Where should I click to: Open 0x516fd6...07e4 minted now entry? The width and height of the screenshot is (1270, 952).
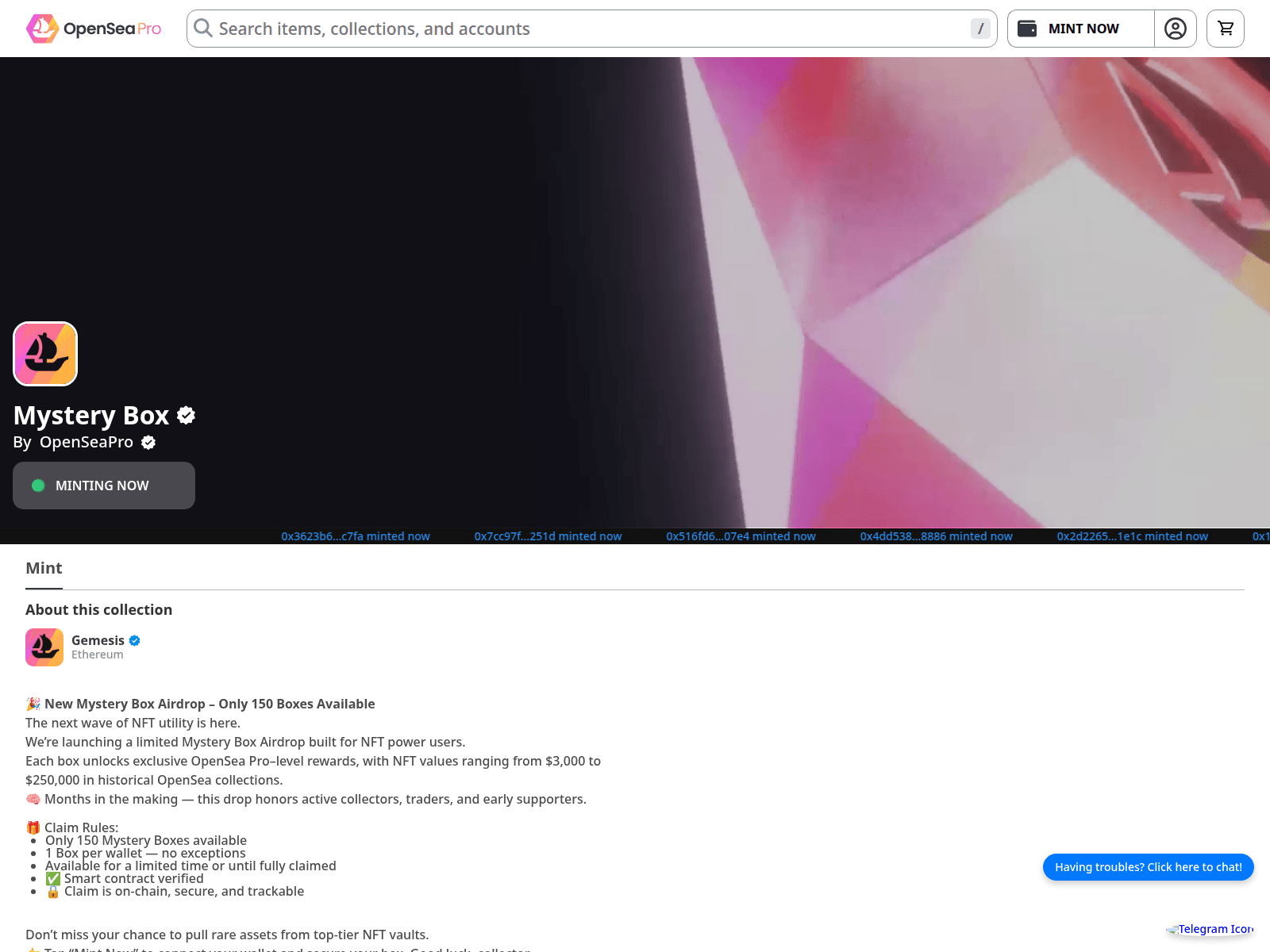click(x=741, y=536)
